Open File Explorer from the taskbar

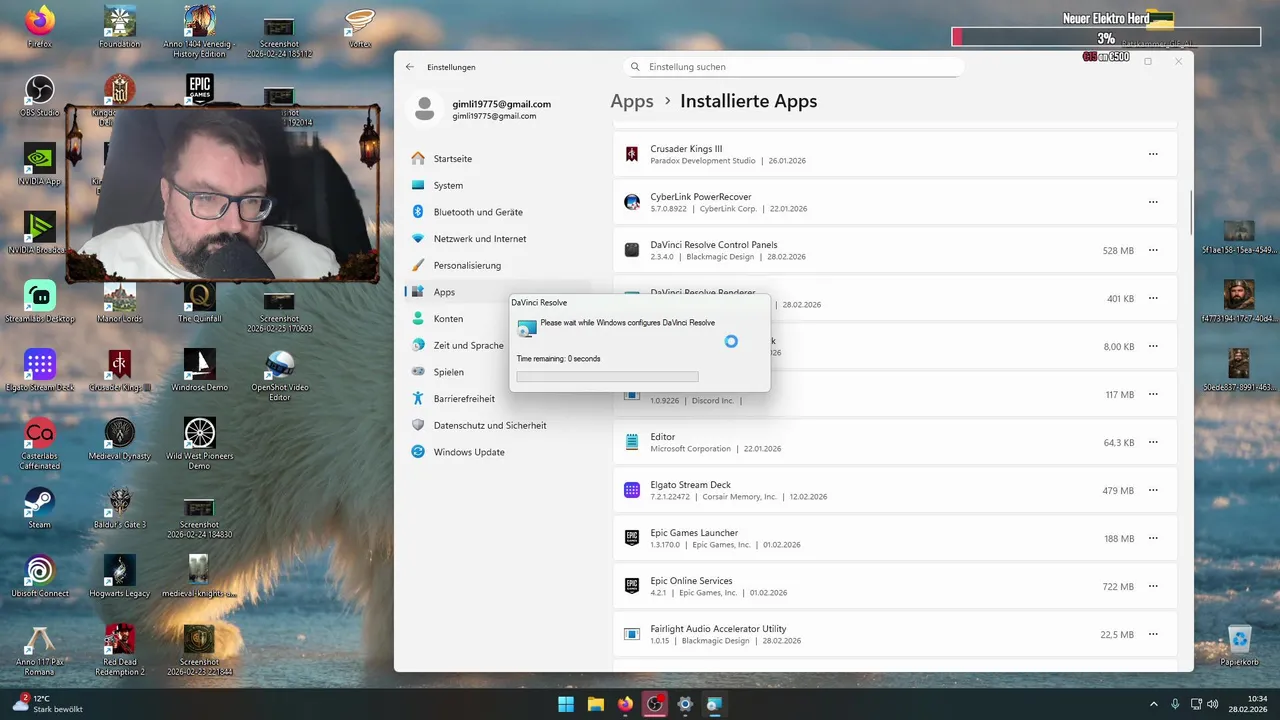(x=596, y=704)
